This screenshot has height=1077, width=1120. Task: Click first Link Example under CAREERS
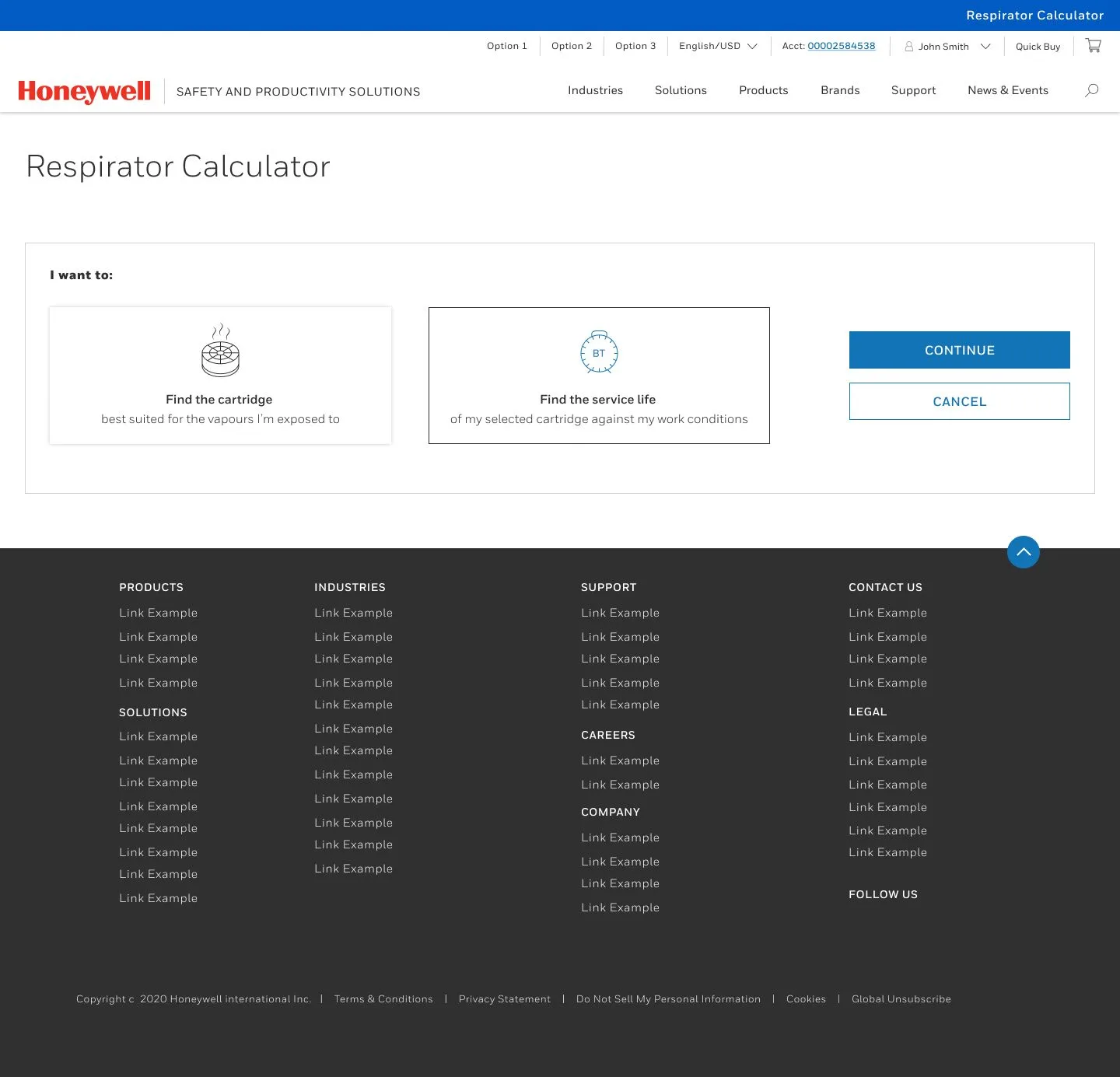[621, 761]
